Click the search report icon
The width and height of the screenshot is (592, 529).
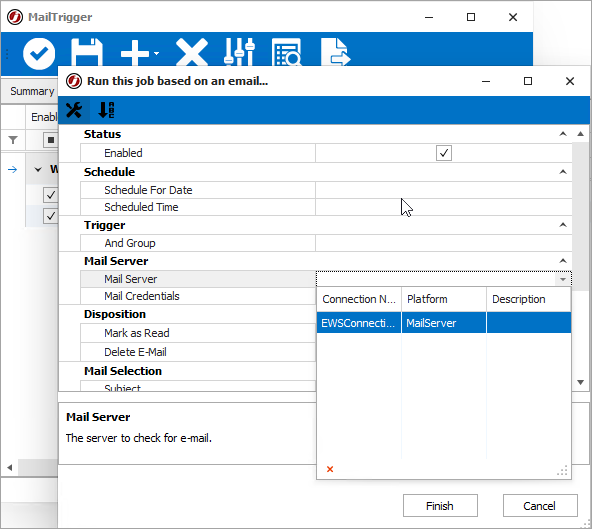(x=287, y=52)
